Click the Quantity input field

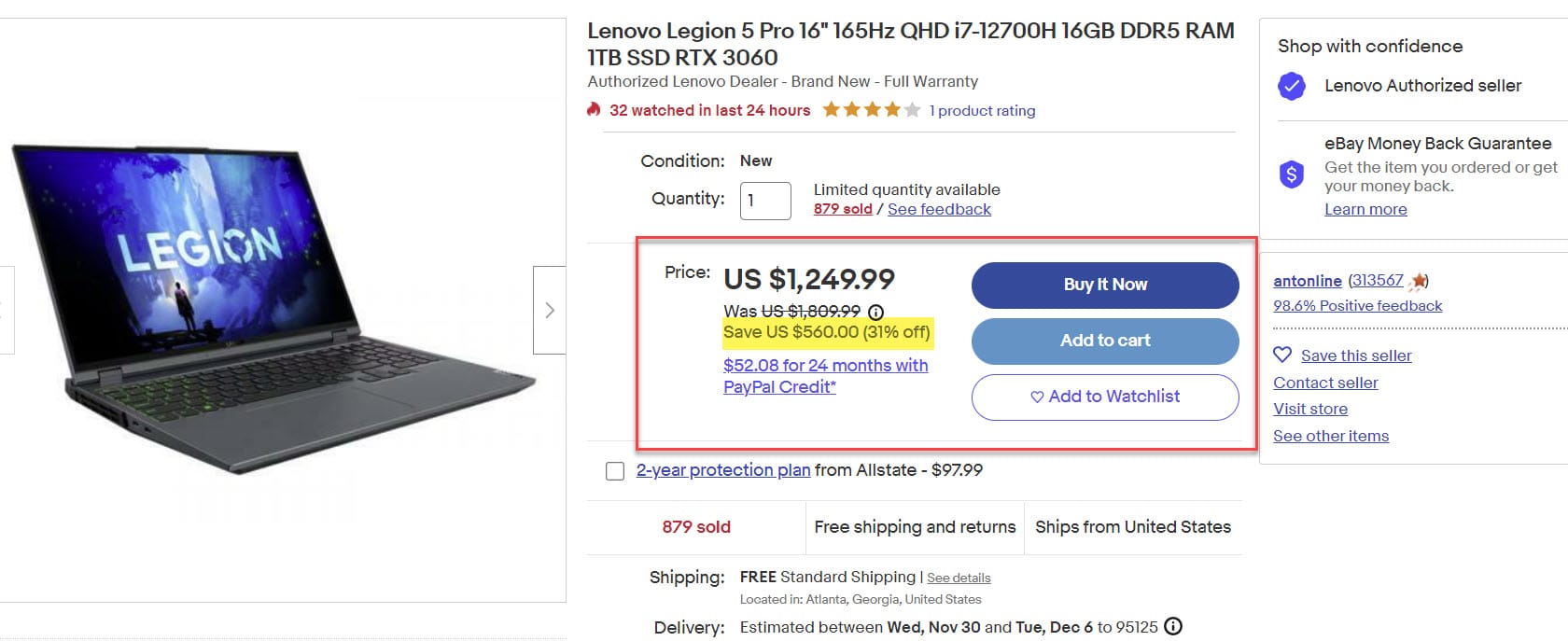[x=764, y=201]
